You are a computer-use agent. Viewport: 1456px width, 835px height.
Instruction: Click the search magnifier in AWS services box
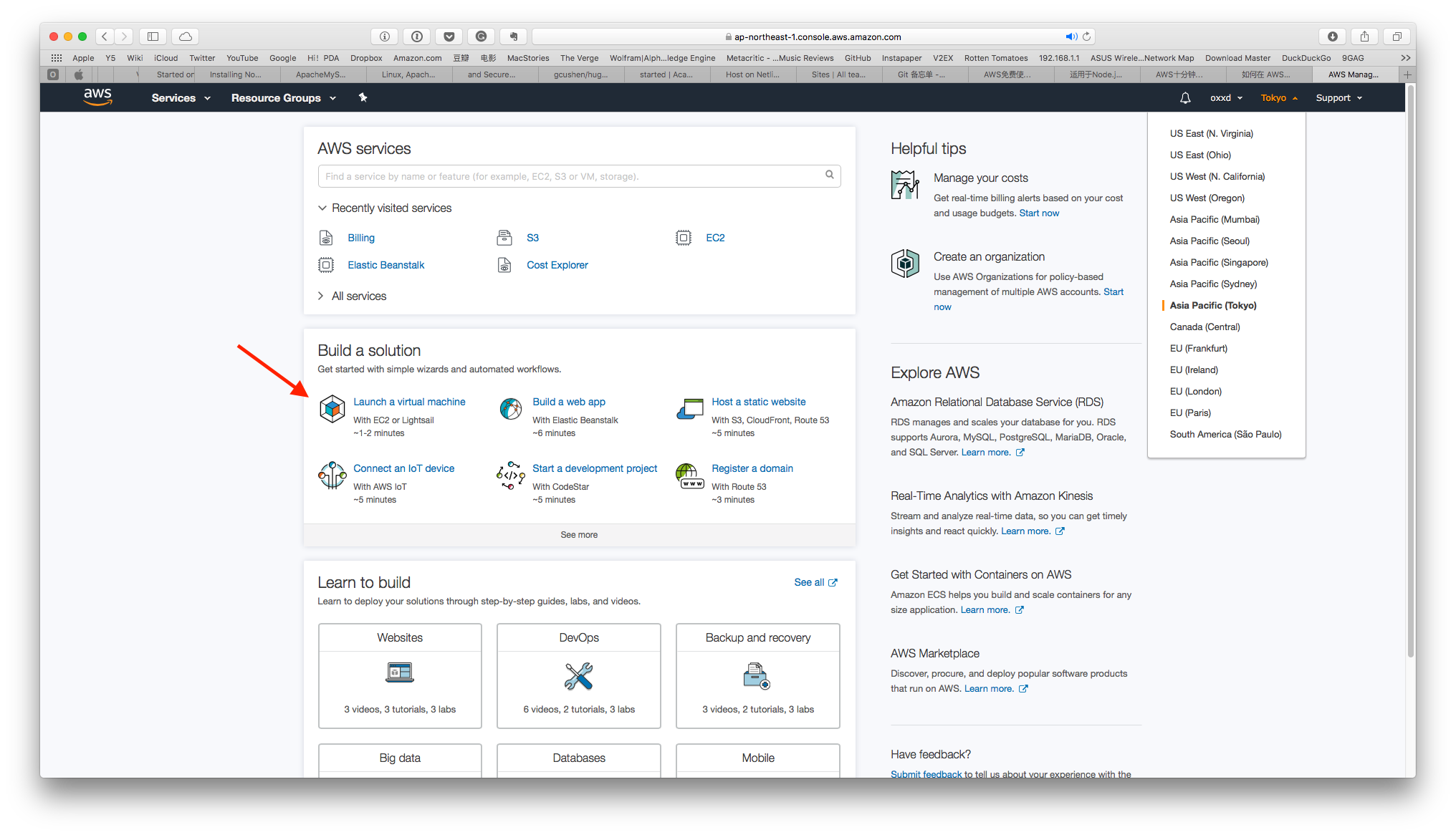[x=829, y=175]
